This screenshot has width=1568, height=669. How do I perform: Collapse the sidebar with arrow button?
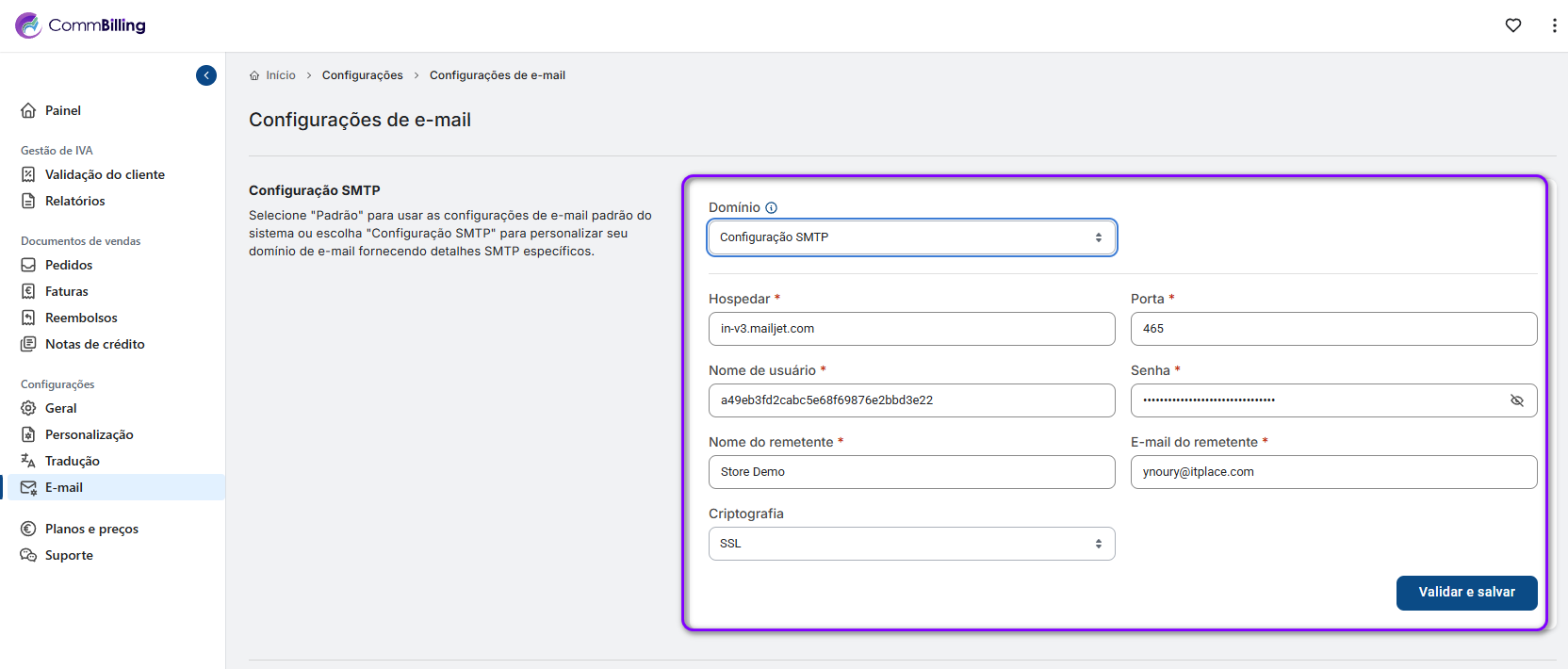(206, 75)
